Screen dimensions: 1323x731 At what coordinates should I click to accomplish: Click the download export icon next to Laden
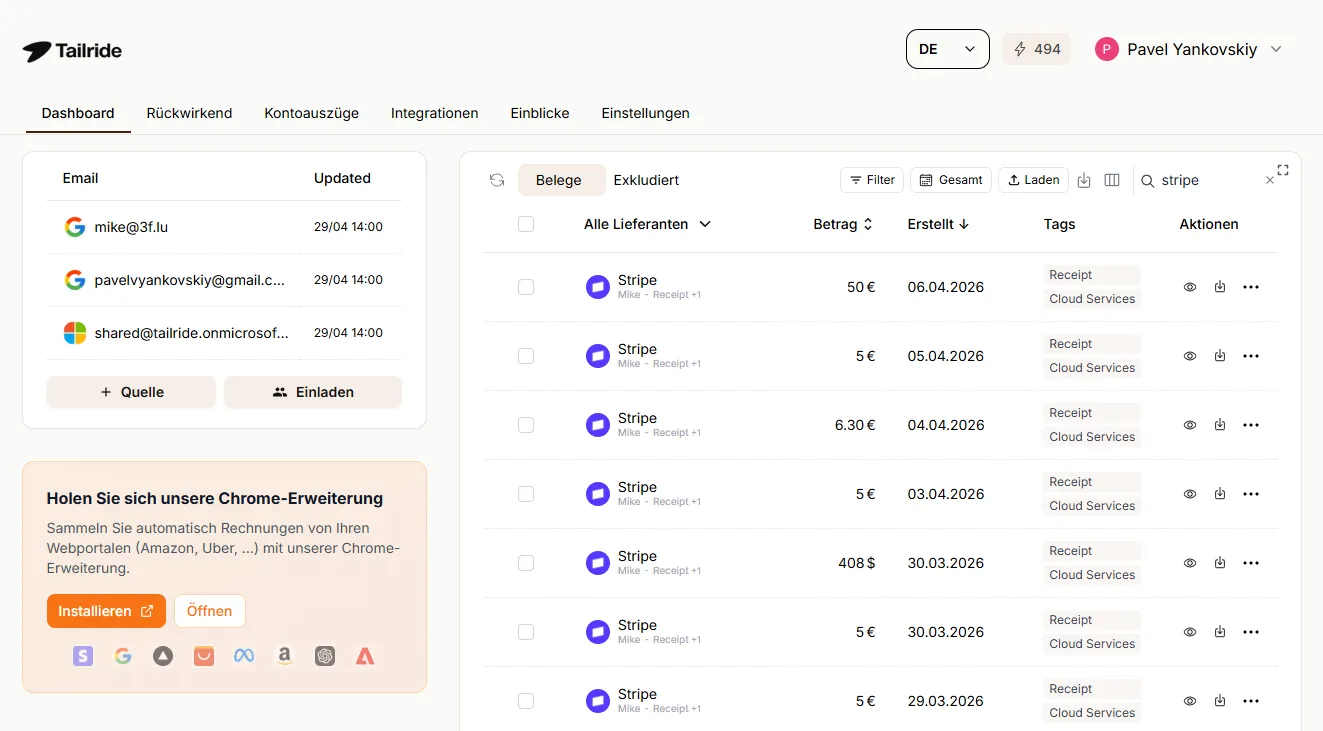tap(1084, 180)
